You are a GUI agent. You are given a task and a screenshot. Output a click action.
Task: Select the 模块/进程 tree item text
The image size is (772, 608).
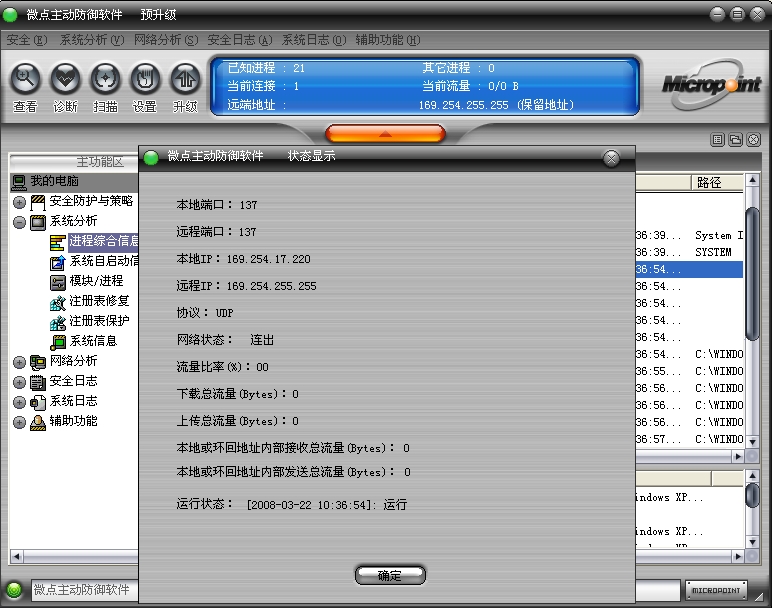point(96,281)
